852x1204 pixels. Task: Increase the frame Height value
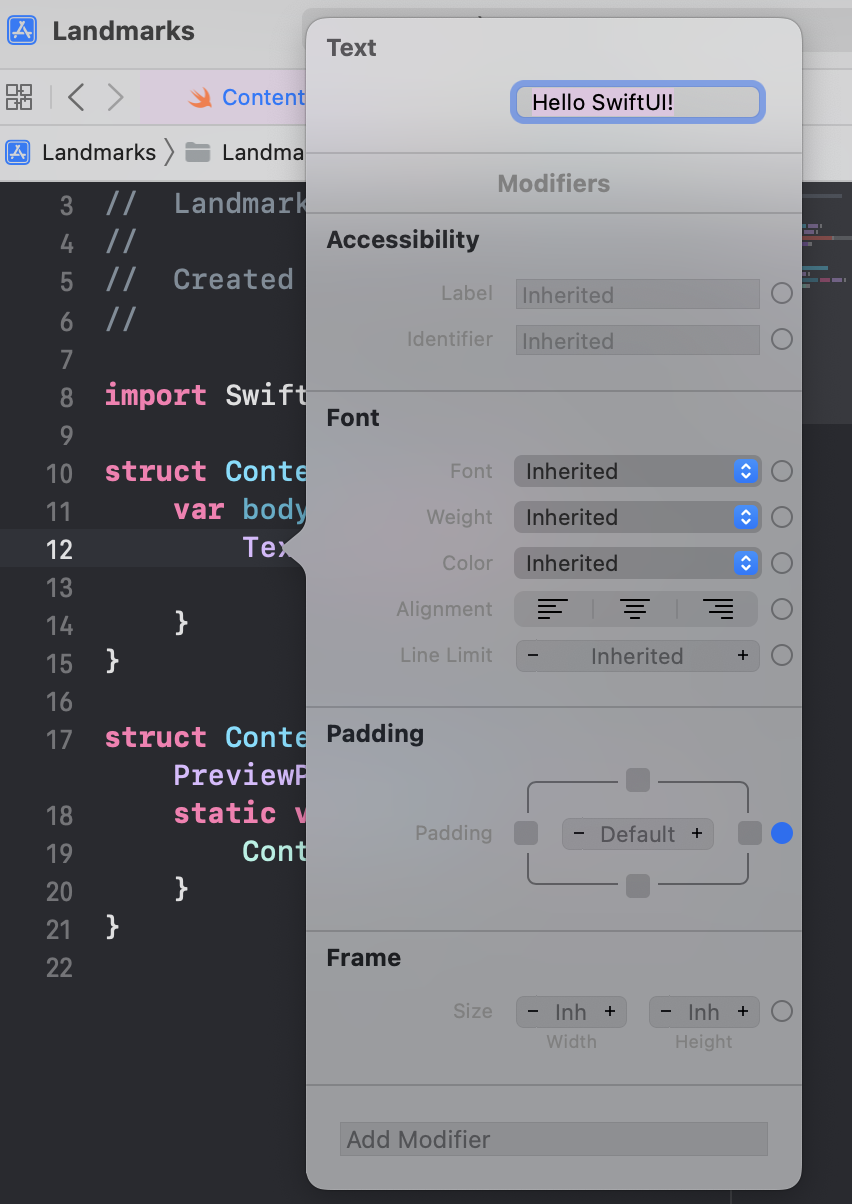point(743,1012)
